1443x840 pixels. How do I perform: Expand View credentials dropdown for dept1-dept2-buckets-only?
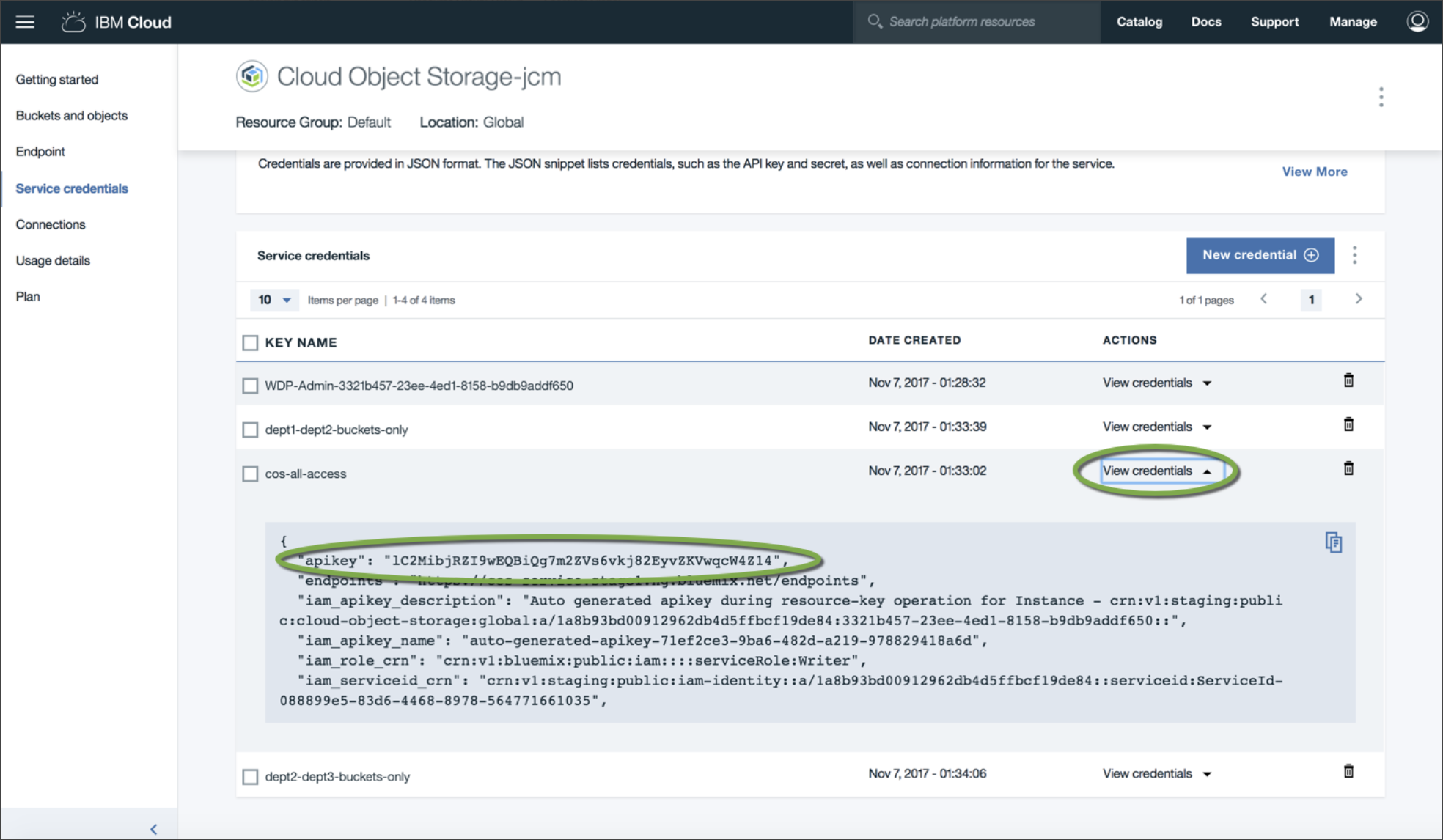(1156, 427)
